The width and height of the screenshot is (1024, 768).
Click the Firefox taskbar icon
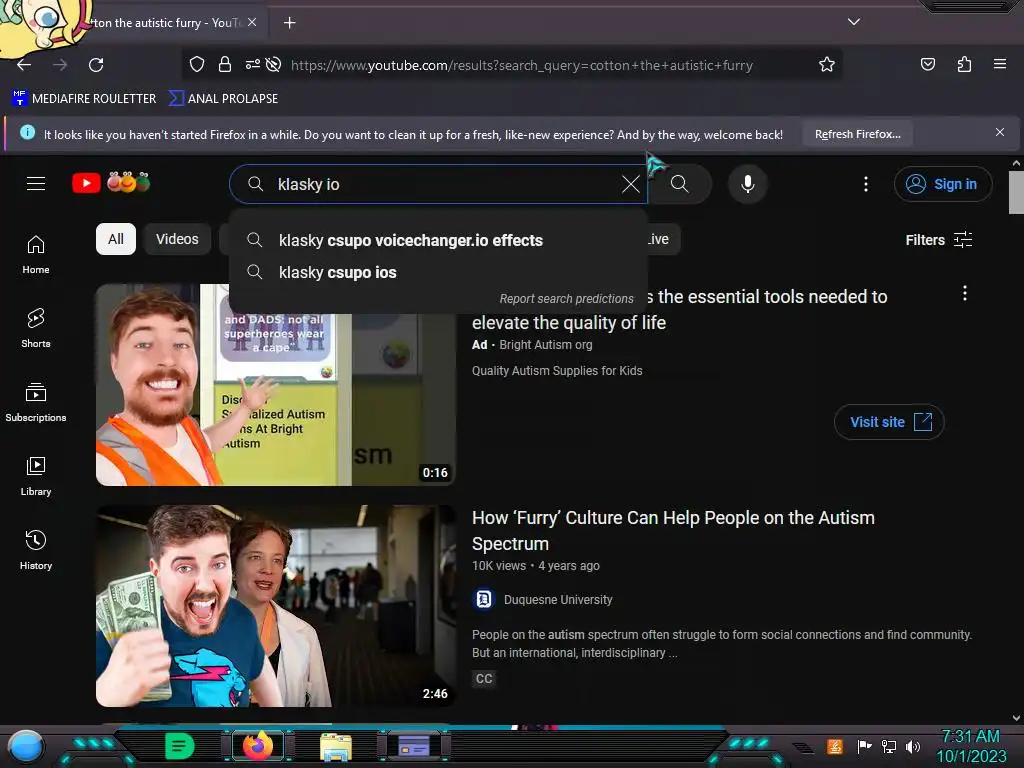[x=257, y=746]
